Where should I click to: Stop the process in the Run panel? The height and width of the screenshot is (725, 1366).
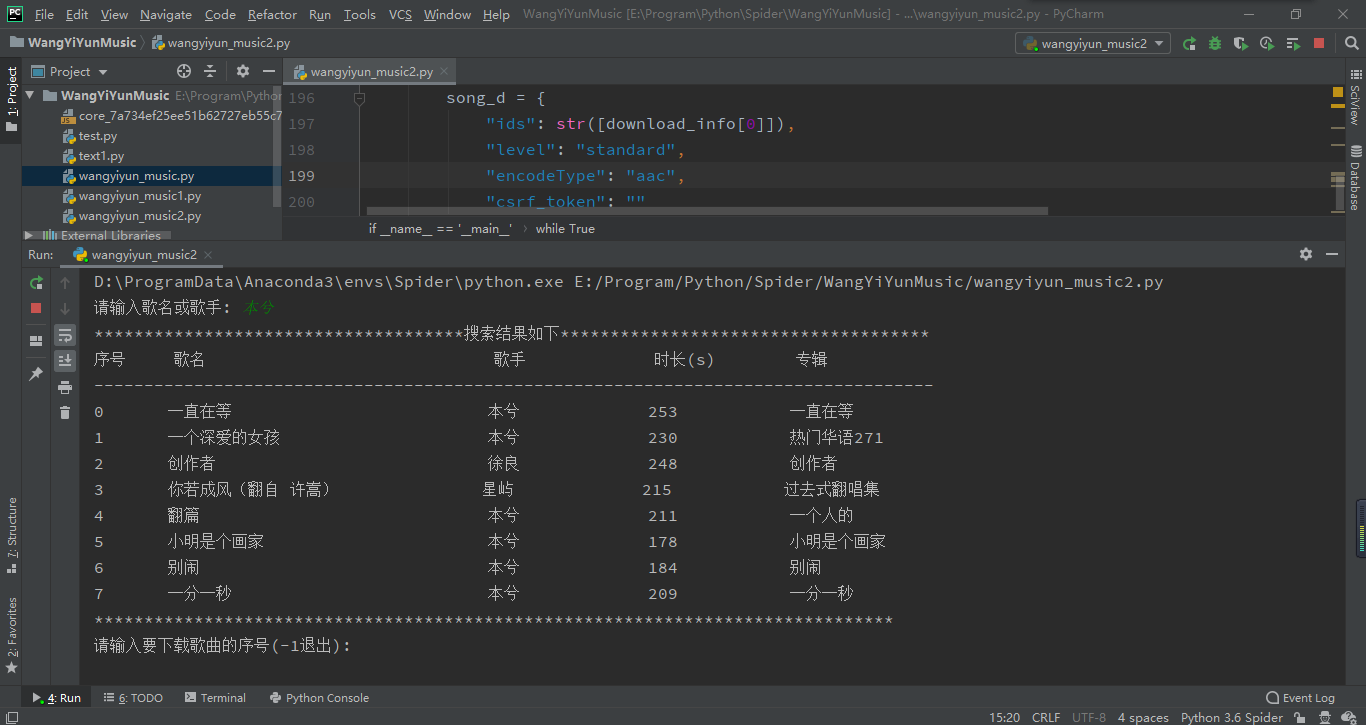36,308
